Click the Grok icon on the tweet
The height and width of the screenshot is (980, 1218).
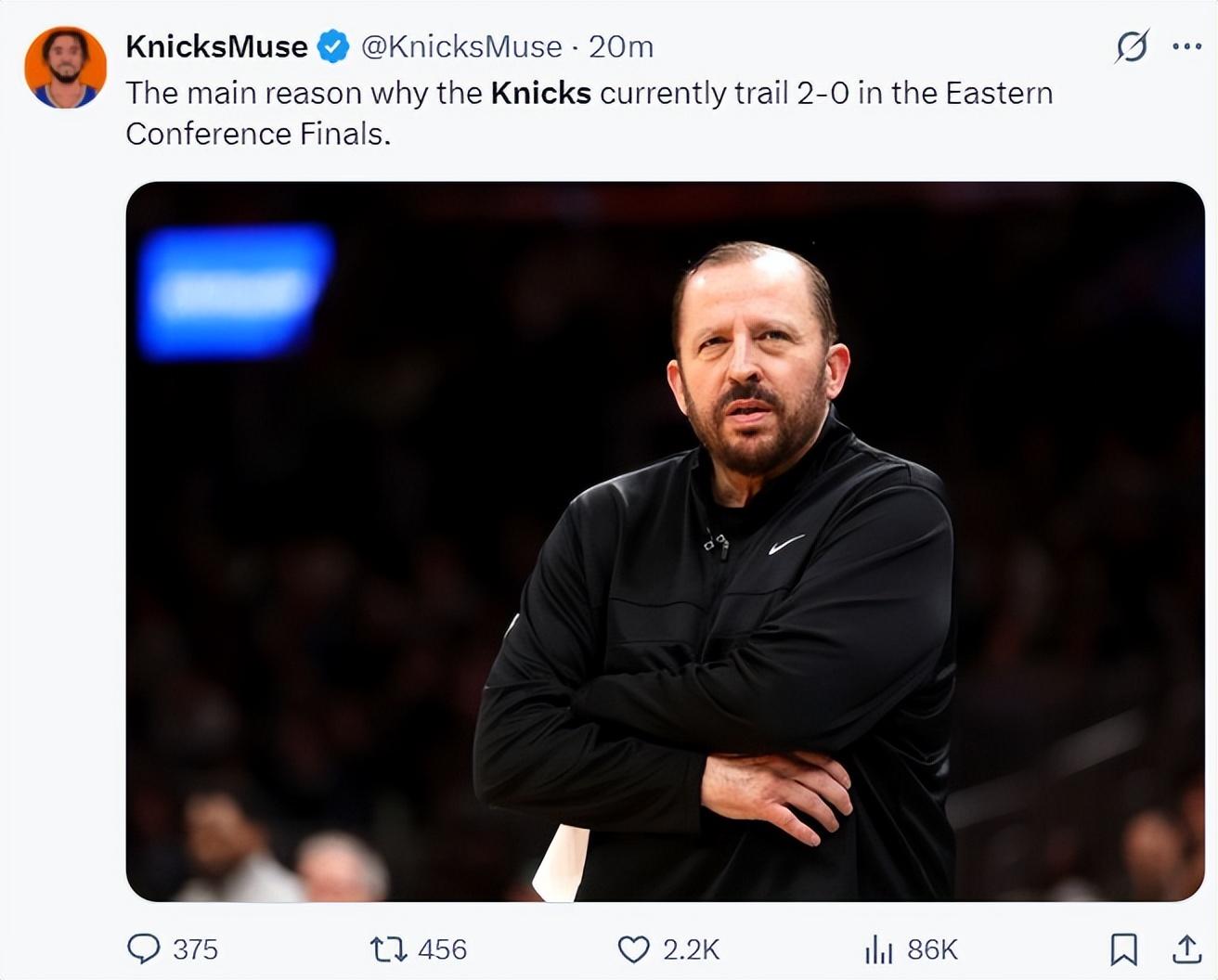1132,46
